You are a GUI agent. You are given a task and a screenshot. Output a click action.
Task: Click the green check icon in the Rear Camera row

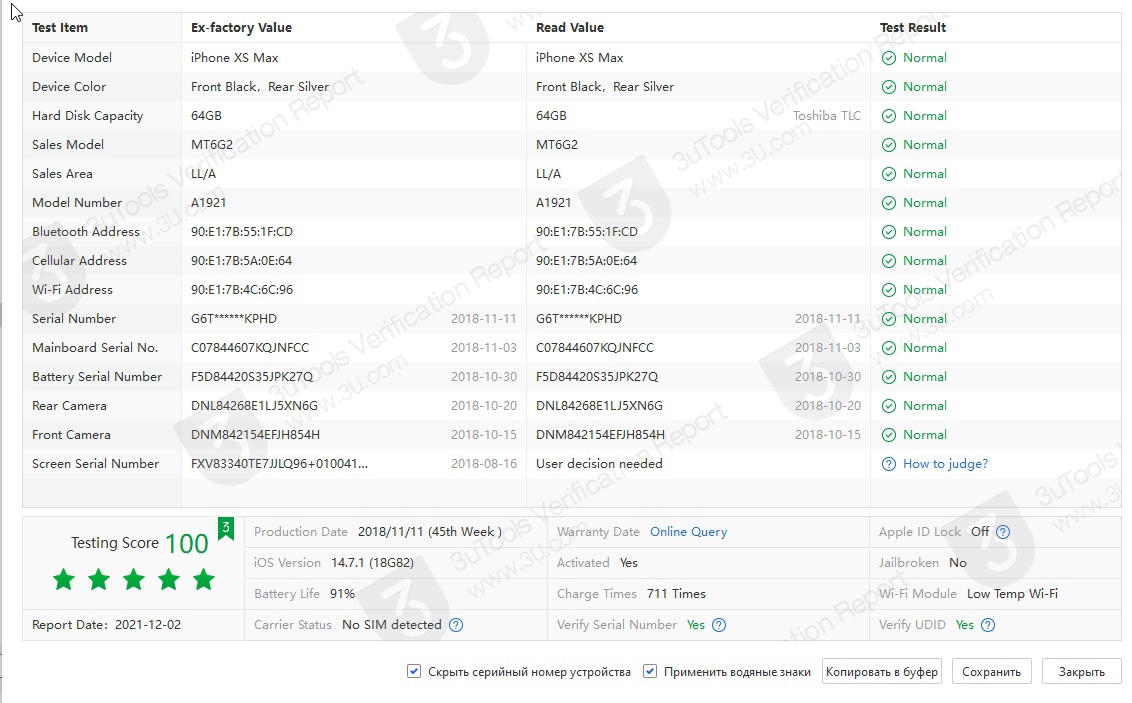(889, 406)
